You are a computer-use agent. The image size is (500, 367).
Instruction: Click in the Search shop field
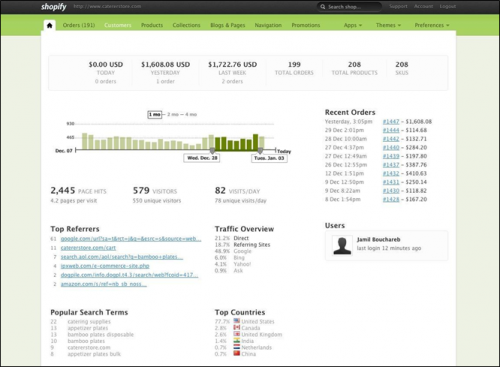pyautogui.click(x=349, y=7)
